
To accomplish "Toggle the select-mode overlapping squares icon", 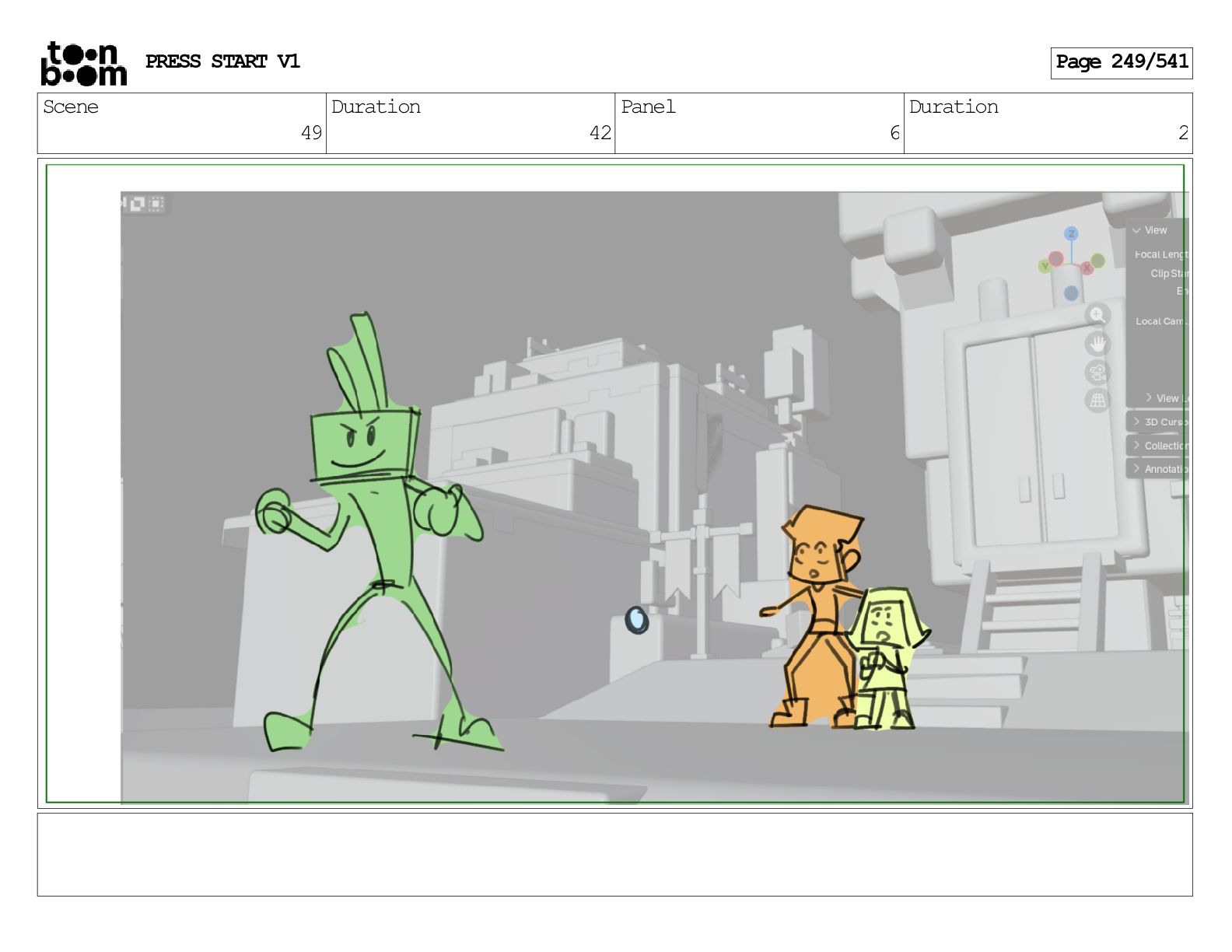I will coord(138,204).
